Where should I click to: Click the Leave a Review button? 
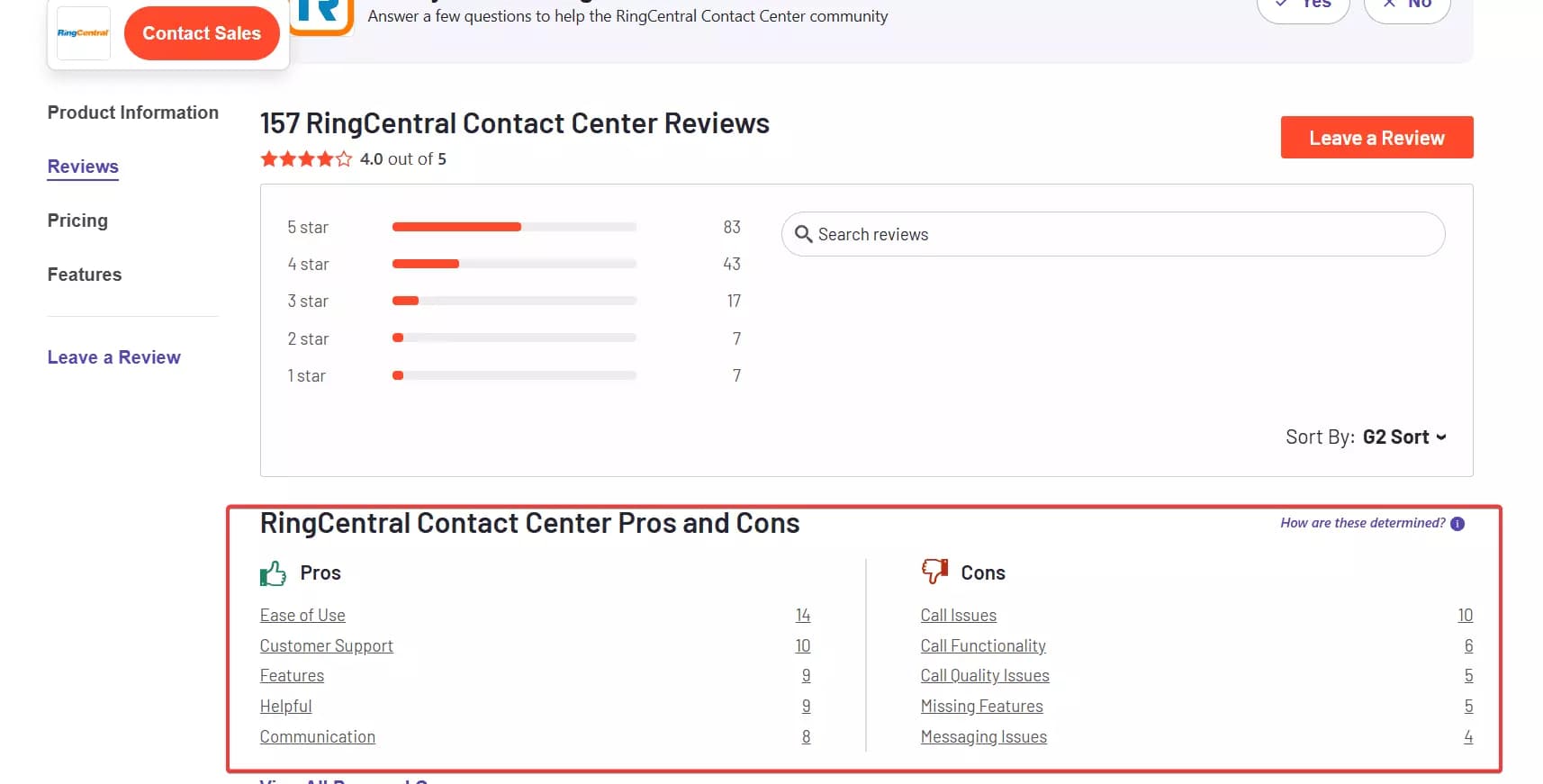[1376, 137]
